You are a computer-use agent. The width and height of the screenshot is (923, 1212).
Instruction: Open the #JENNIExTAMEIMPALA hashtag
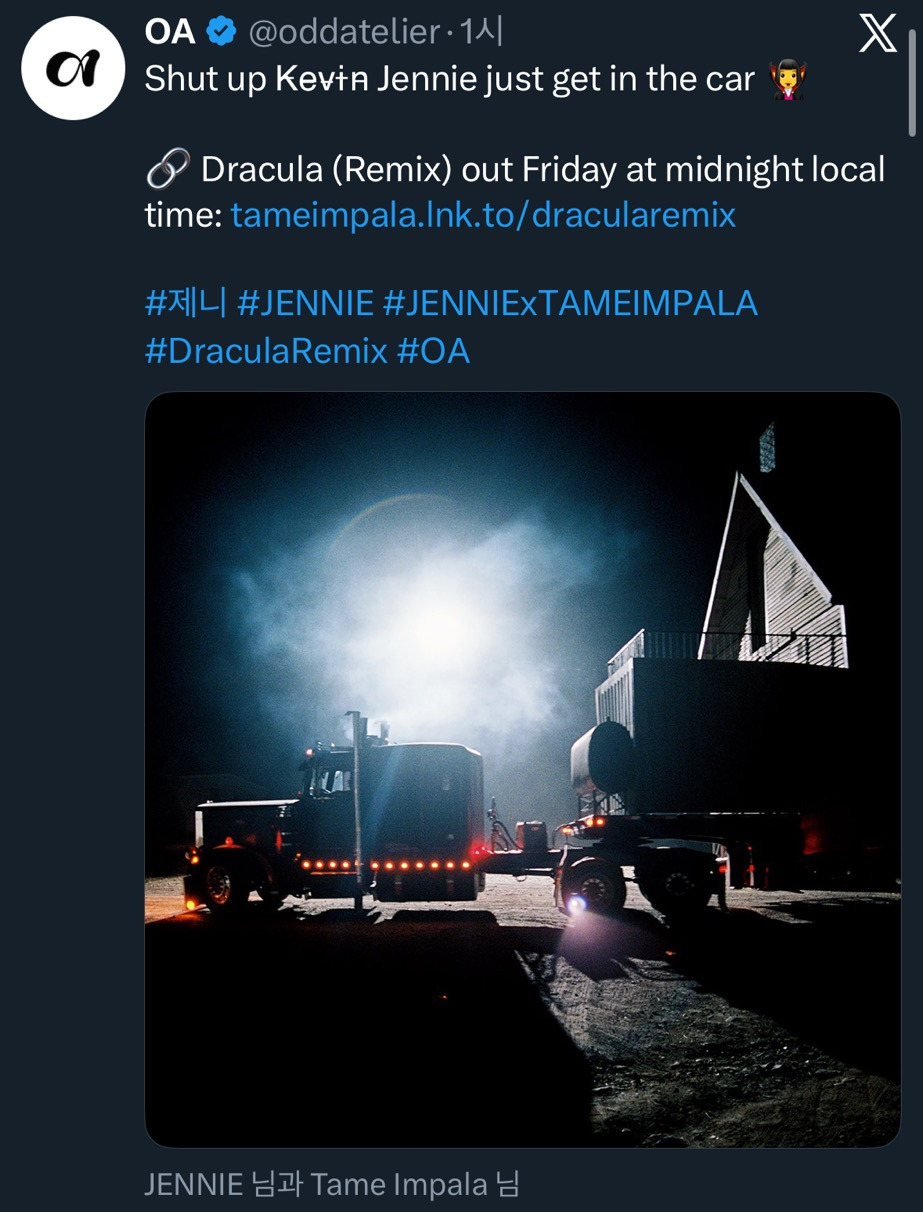coord(570,303)
